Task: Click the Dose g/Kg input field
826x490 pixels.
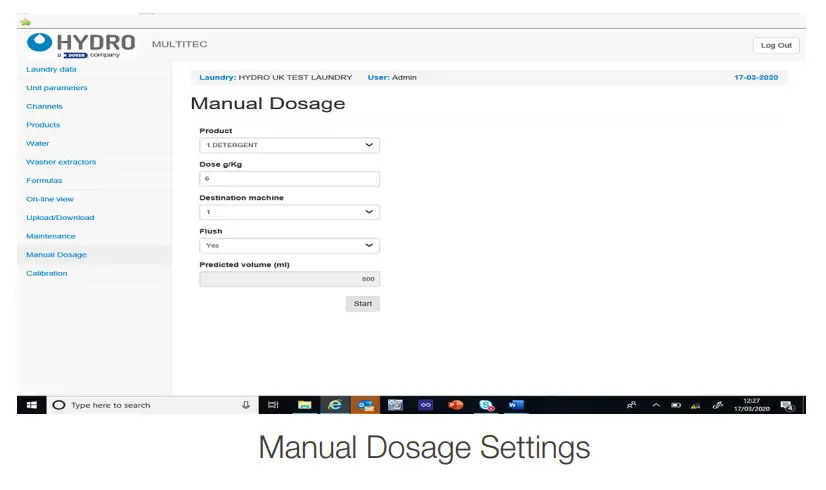Action: pyautogui.click(x=289, y=179)
